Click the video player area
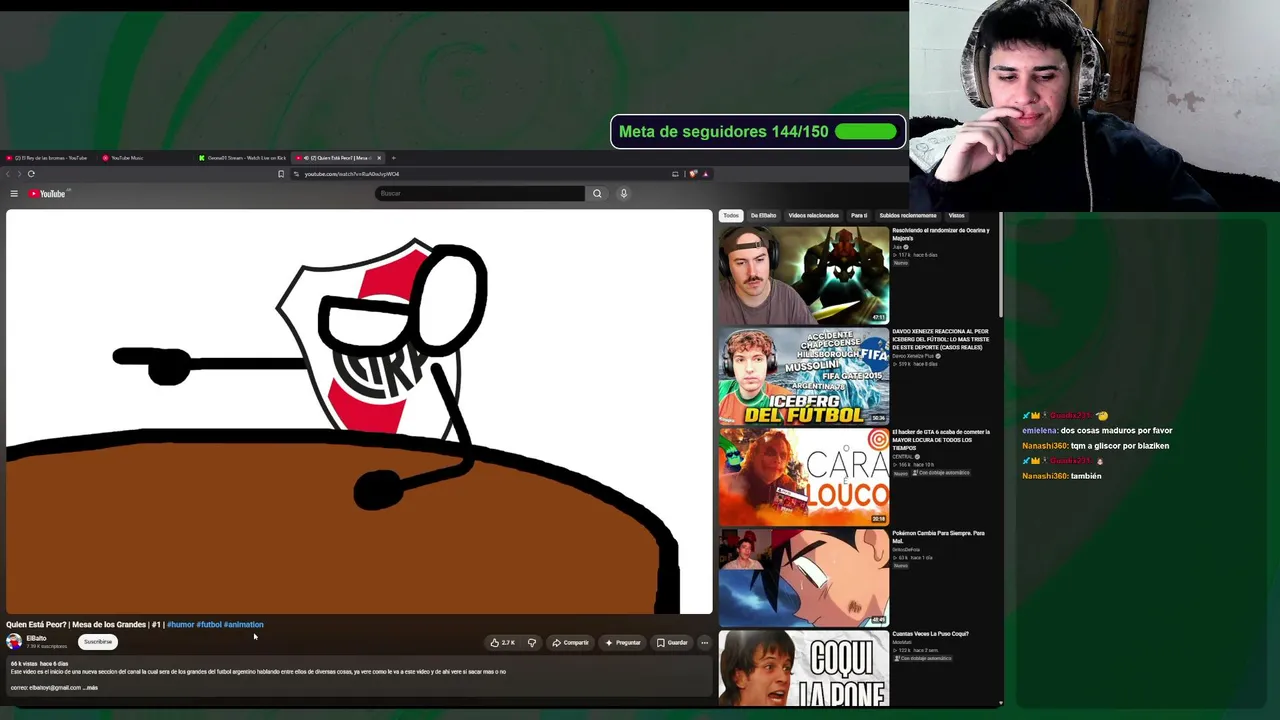This screenshot has height=720, width=1280. point(359,412)
